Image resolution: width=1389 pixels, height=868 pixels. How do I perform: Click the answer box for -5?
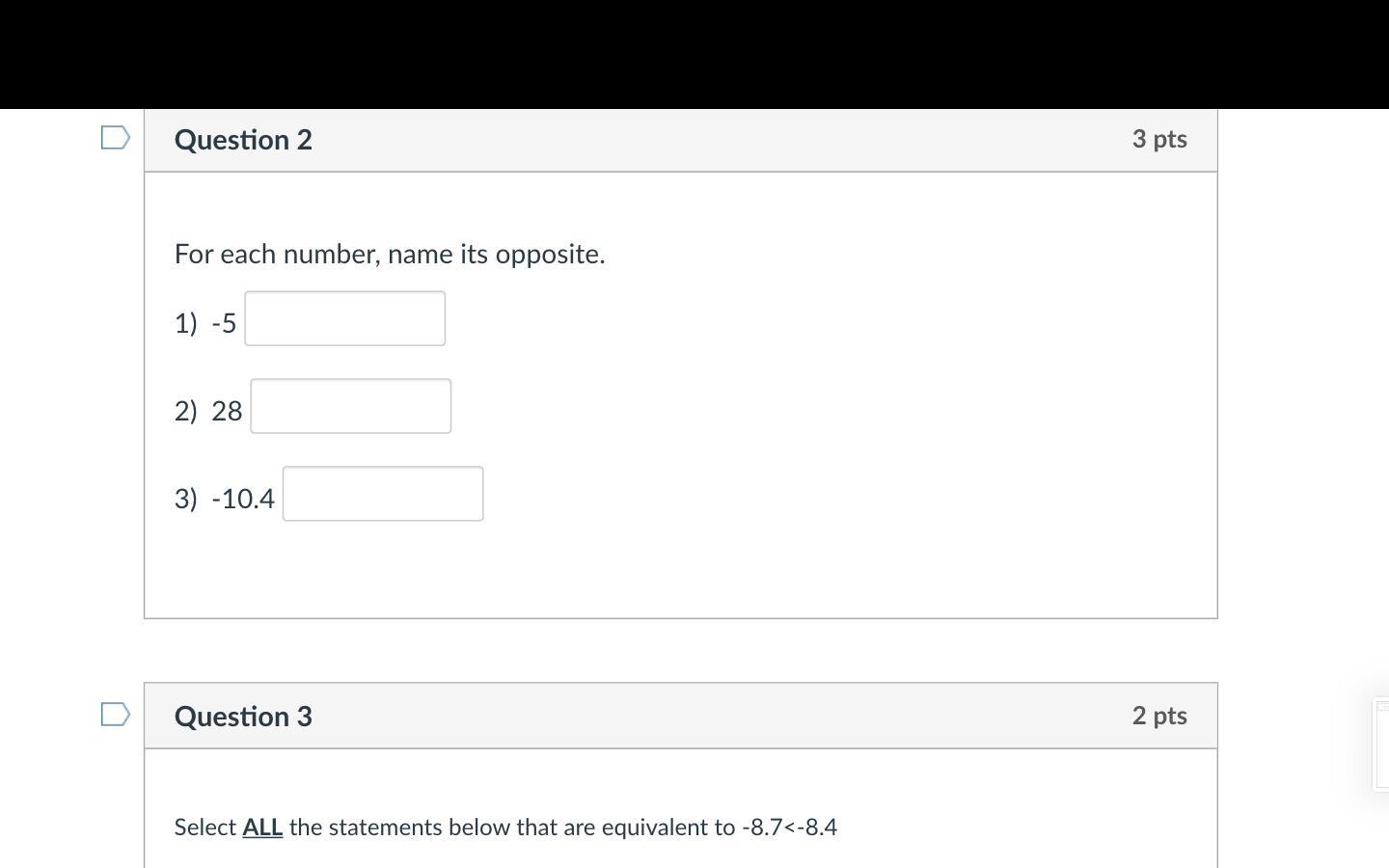(344, 318)
